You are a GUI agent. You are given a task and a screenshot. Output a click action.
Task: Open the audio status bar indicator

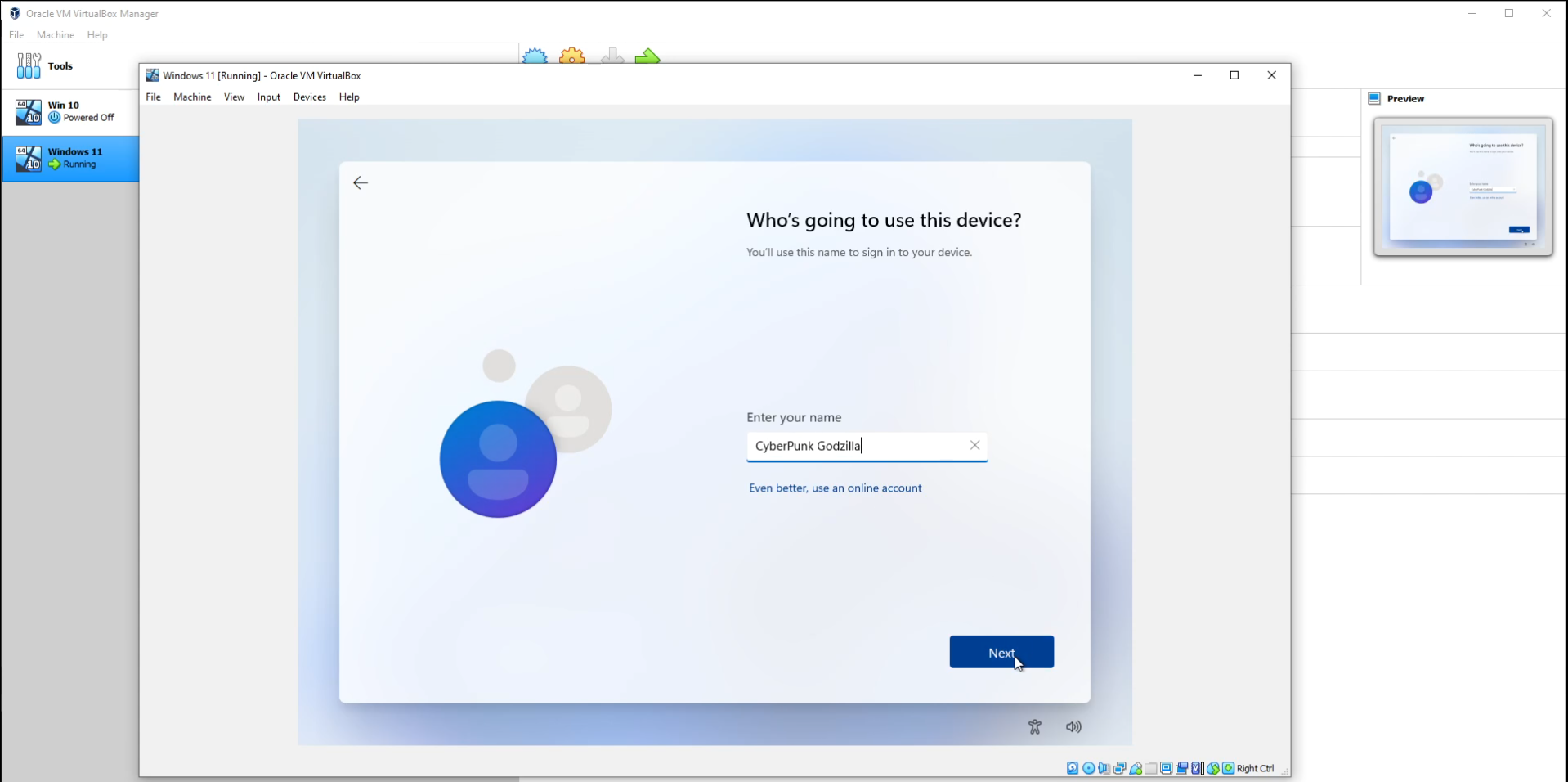pyautogui.click(x=1104, y=768)
